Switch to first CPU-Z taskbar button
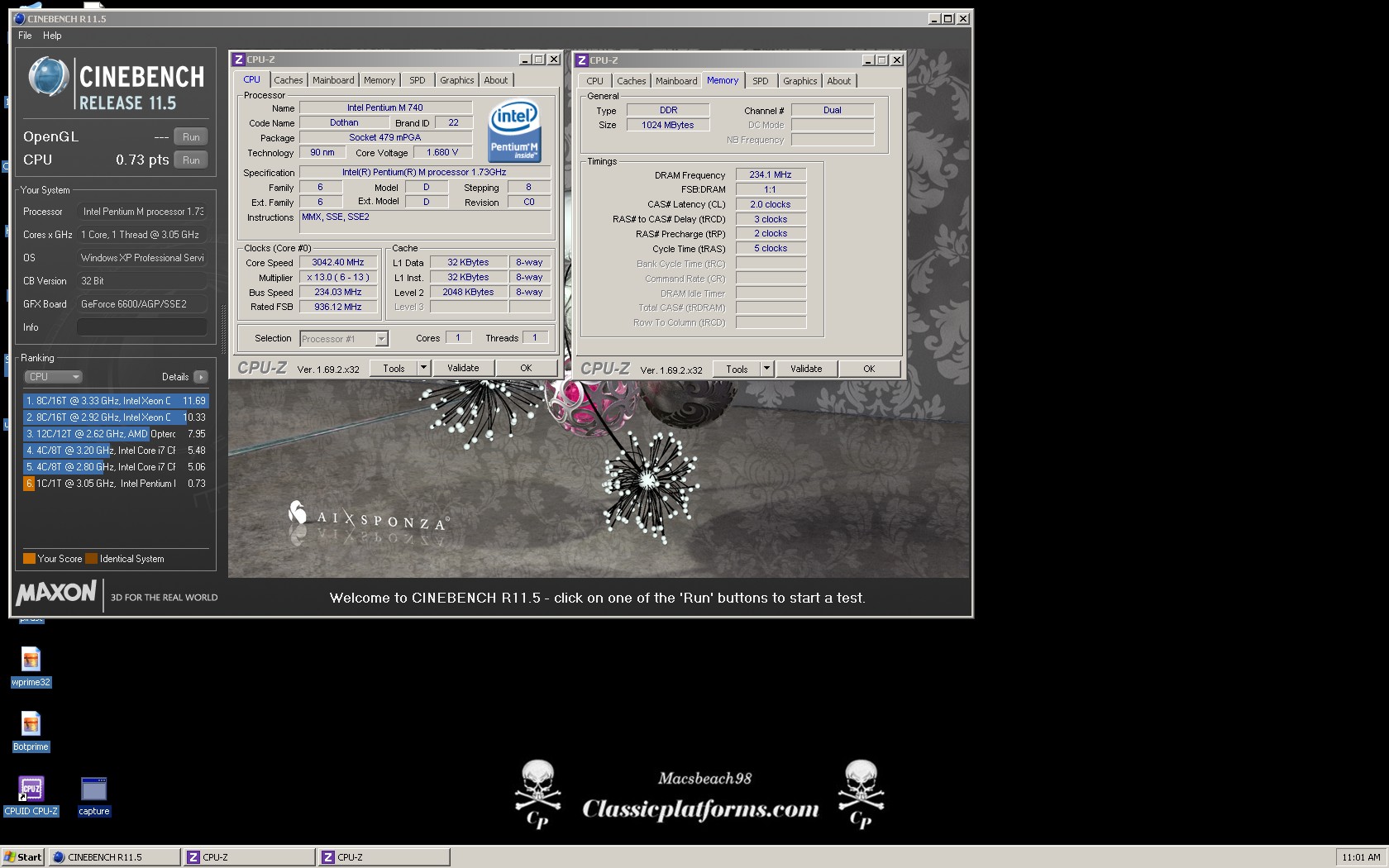Screen dimensions: 1389x868 250,857
